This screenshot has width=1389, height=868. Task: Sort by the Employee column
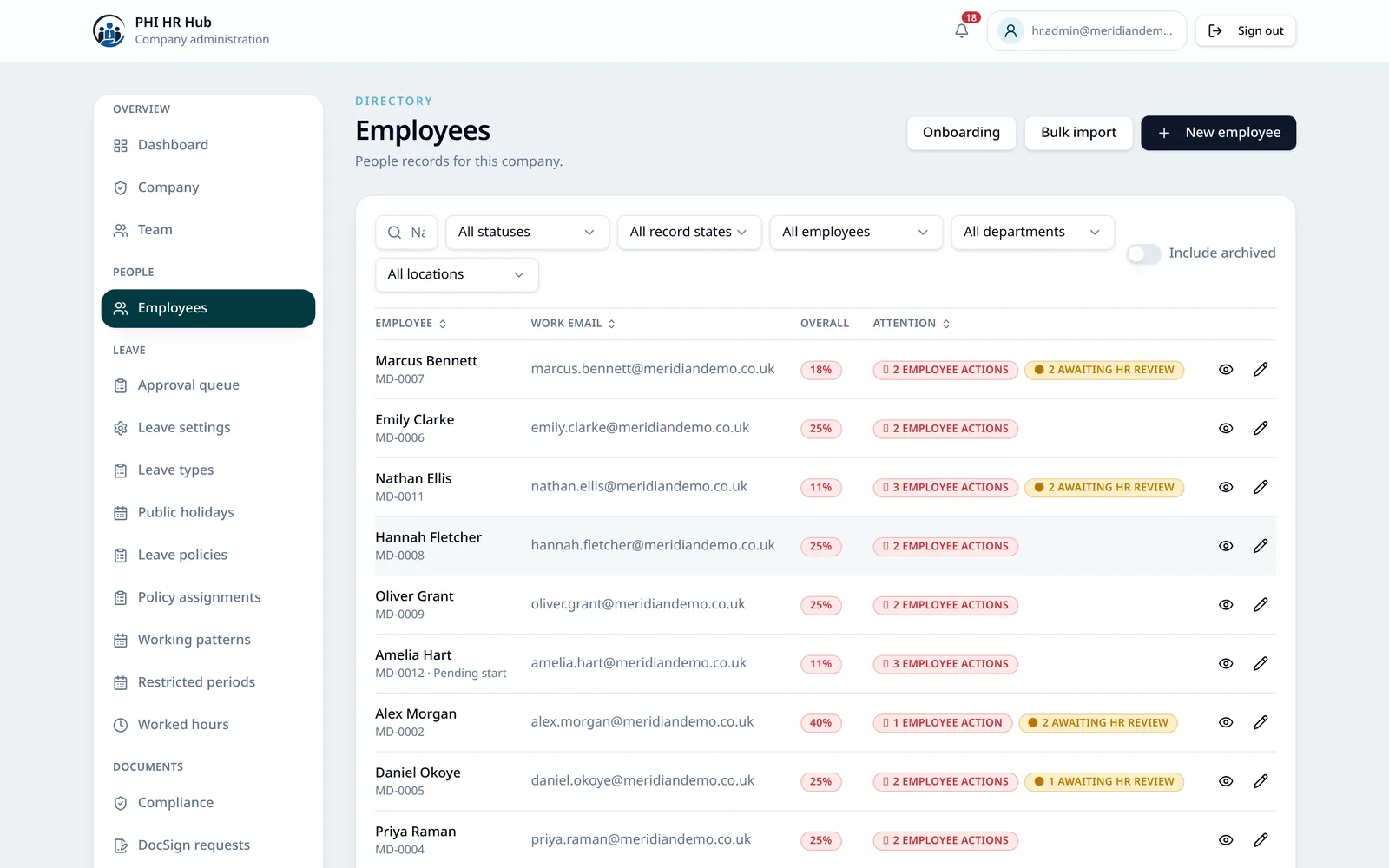411,324
